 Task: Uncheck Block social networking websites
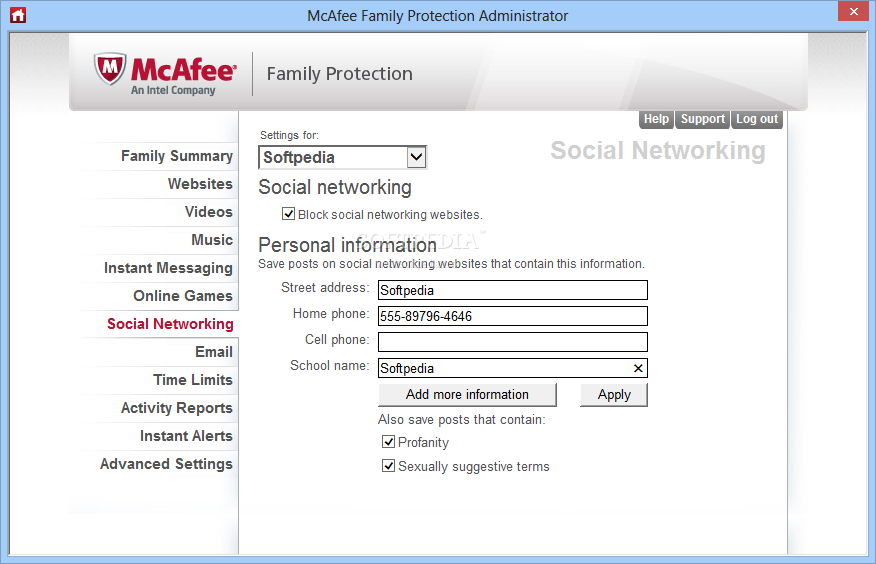point(288,214)
